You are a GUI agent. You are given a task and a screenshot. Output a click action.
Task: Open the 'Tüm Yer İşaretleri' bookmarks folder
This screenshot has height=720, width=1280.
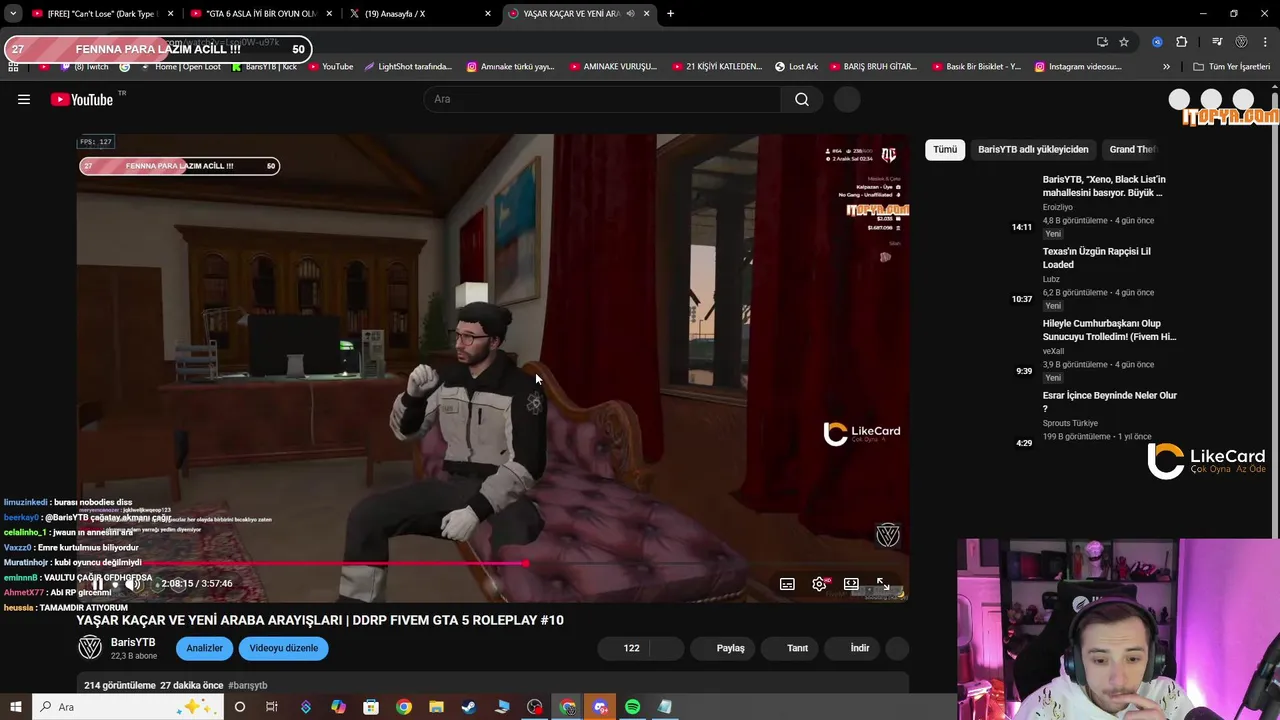(1232, 67)
